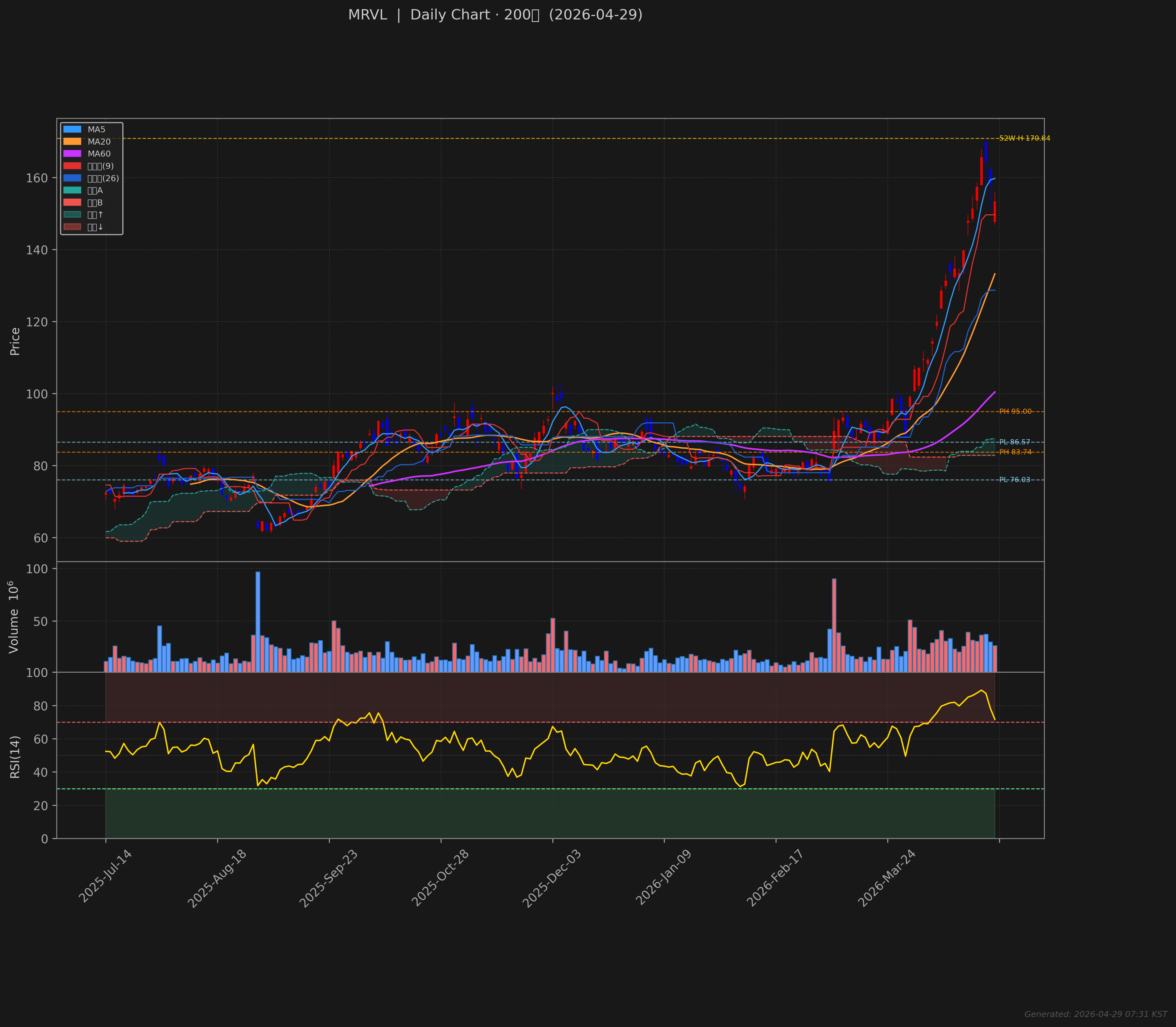Click the down-arrow cloud legend swatch

point(72,227)
